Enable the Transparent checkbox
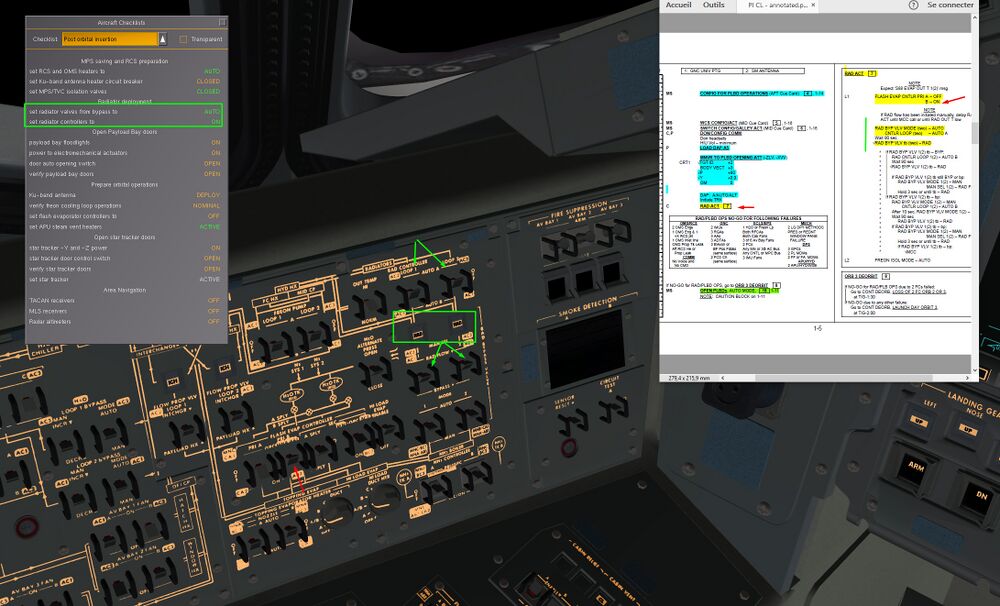The height and width of the screenshot is (606, 1000). (x=183, y=39)
